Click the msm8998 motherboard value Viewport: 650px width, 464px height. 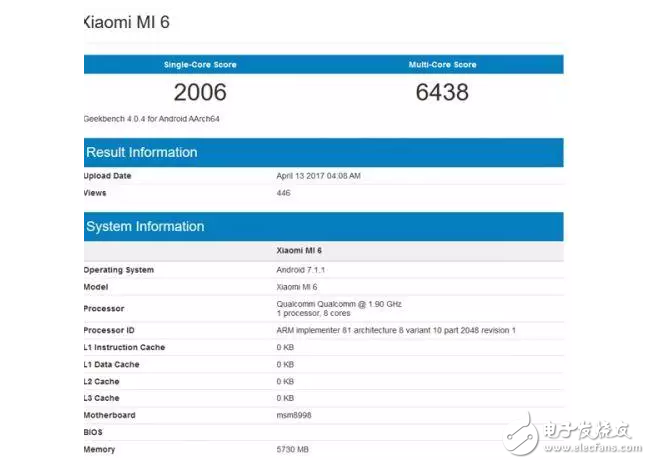click(x=293, y=415)
